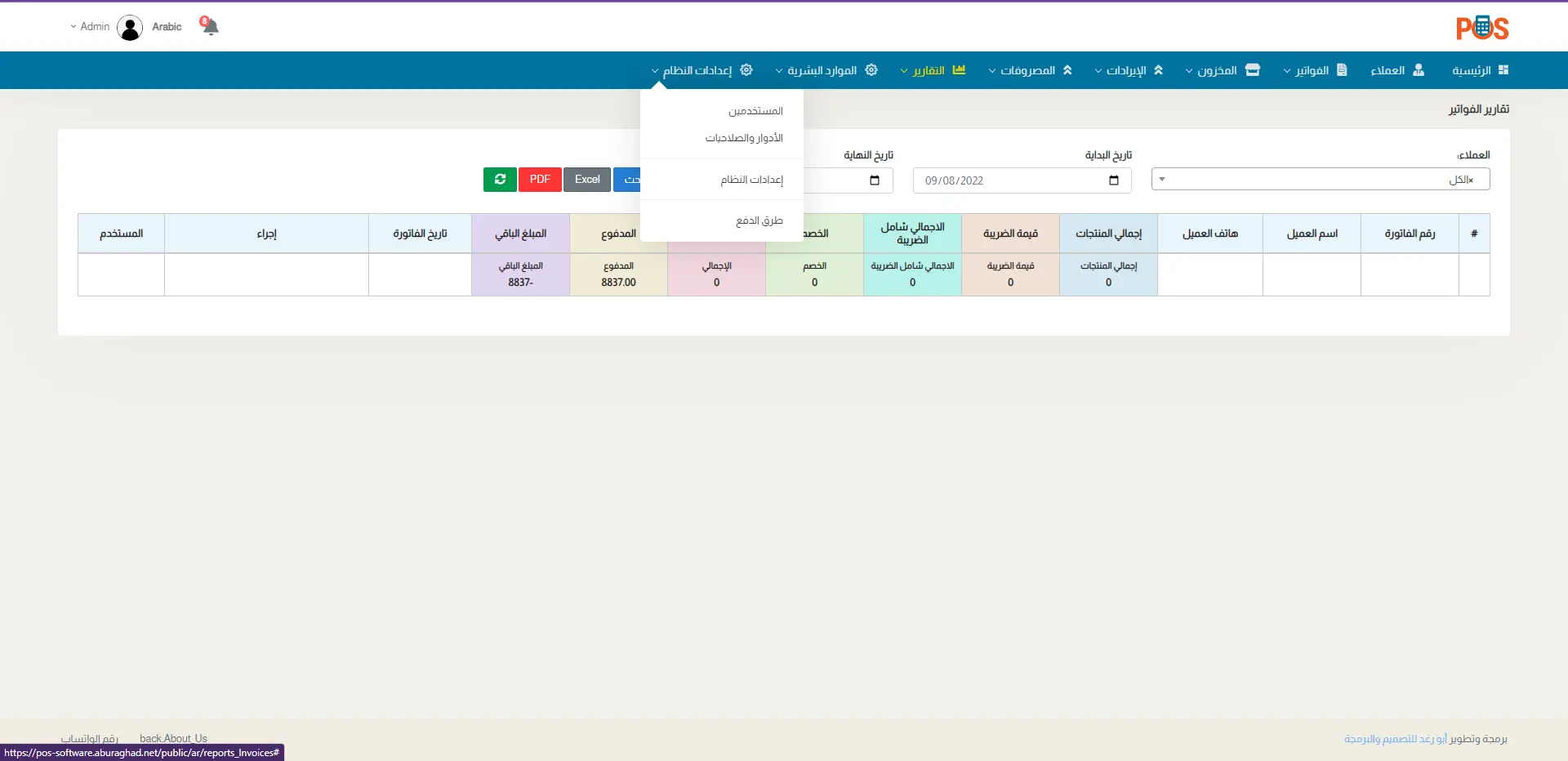Click the Admin user avatar icon
1568x761 pixels.
130,28
